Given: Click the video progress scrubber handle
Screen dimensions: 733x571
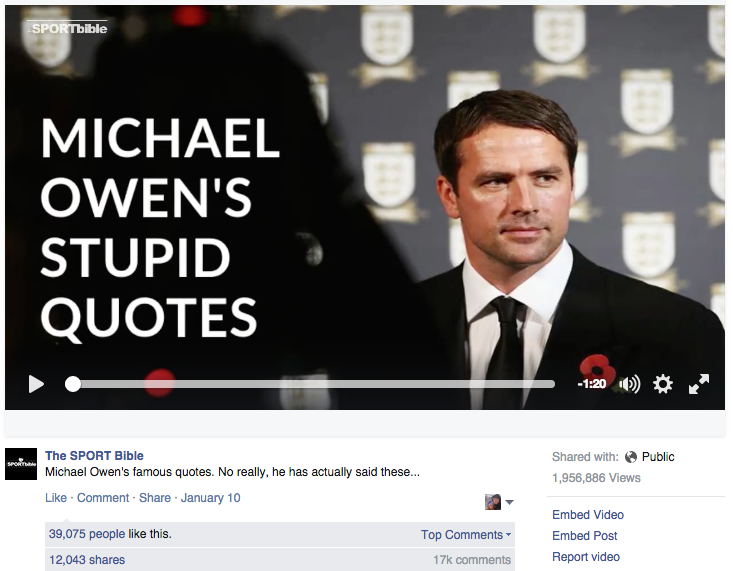Looking at the screenshot, I should pos(72,384).
